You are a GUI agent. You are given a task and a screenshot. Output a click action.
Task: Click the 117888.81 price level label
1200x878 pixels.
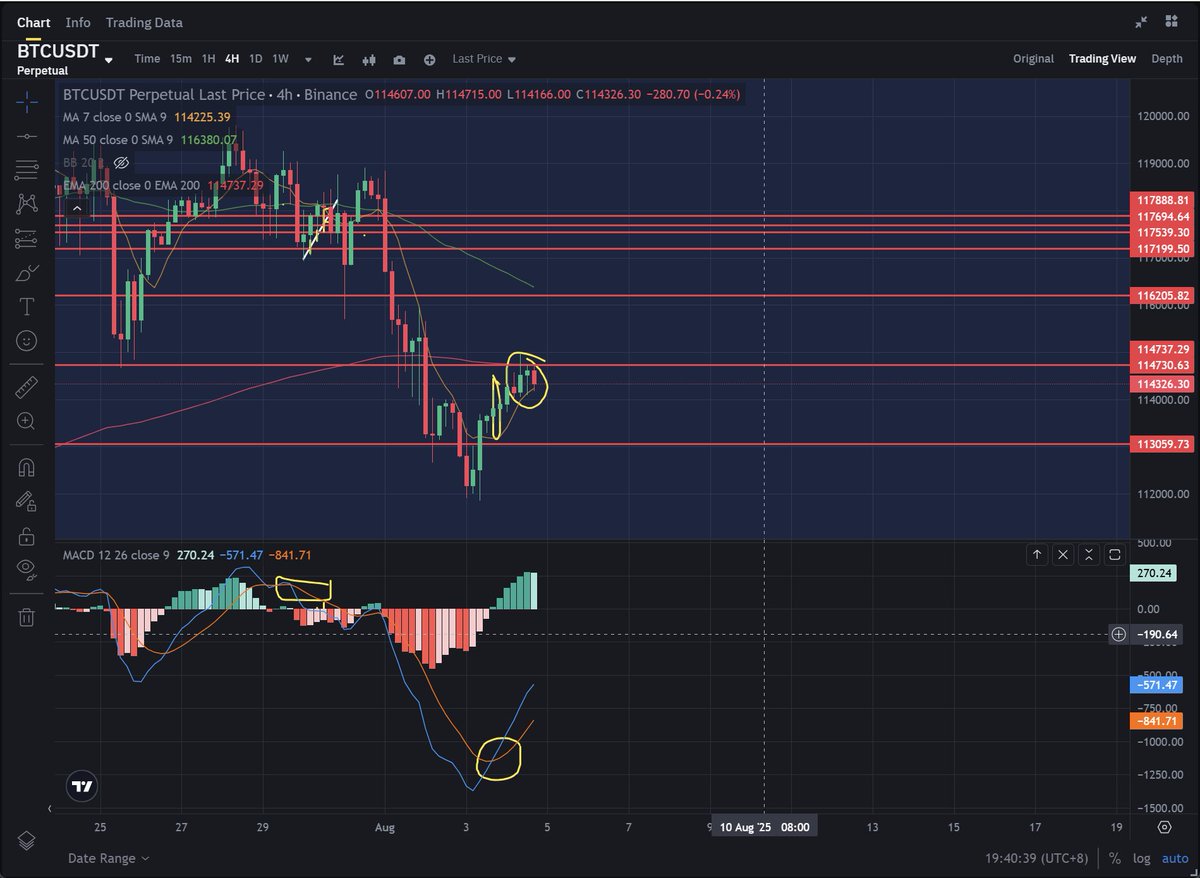point(1161,200)
